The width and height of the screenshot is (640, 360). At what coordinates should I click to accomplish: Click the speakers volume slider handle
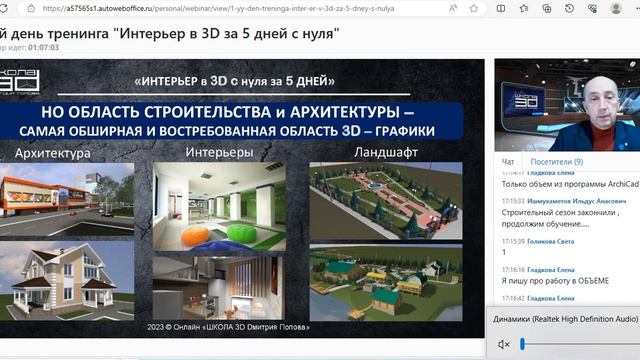click(x=522, y=344)
